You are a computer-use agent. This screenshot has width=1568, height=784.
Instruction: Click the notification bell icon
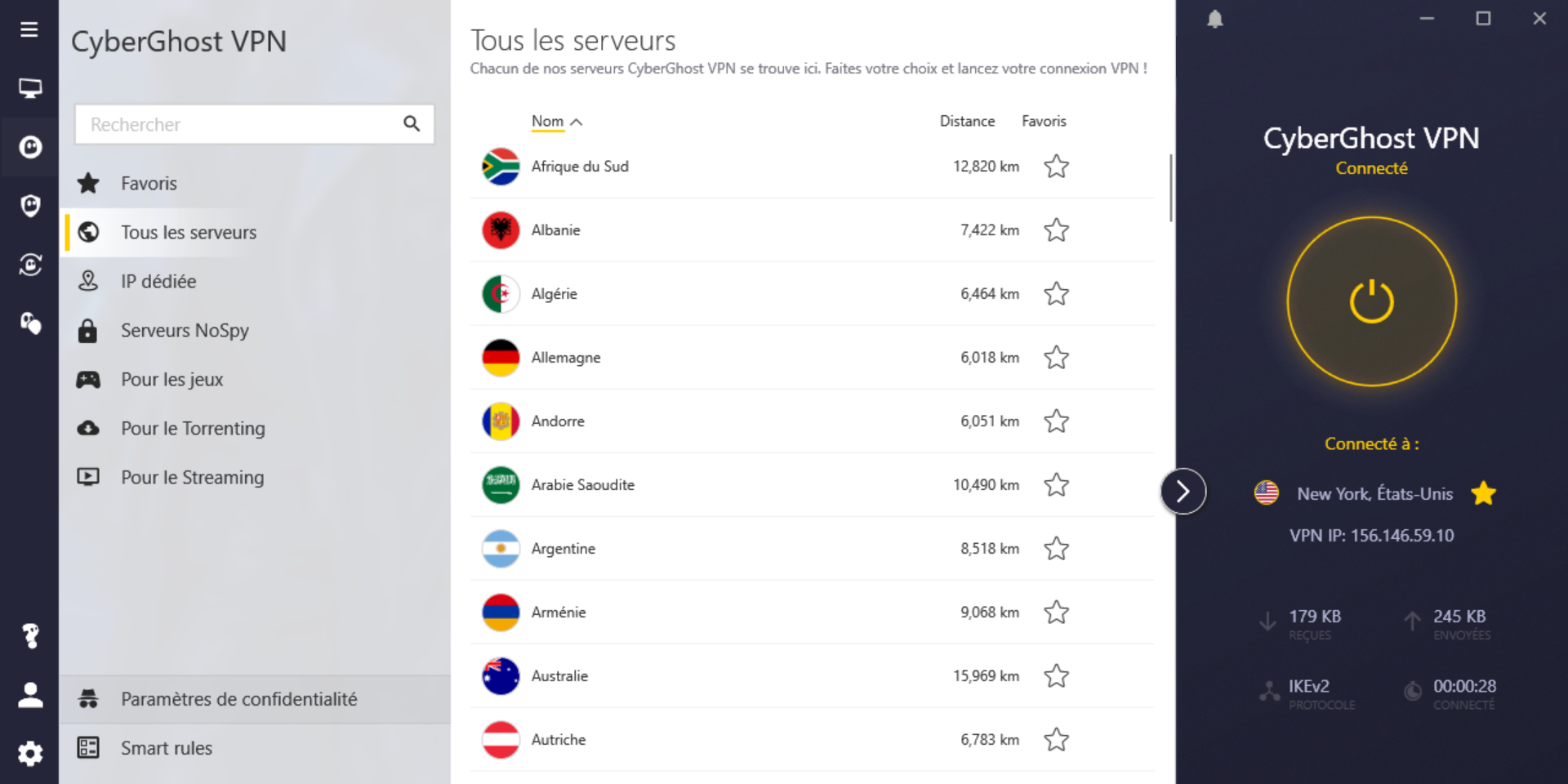(1215, 19)
